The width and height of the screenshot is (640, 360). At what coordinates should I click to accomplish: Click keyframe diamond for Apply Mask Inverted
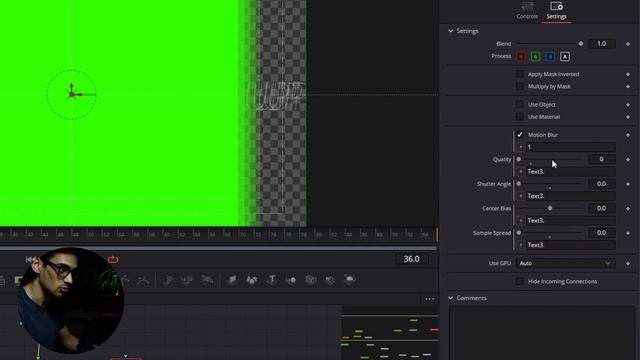tap(628, 74)
